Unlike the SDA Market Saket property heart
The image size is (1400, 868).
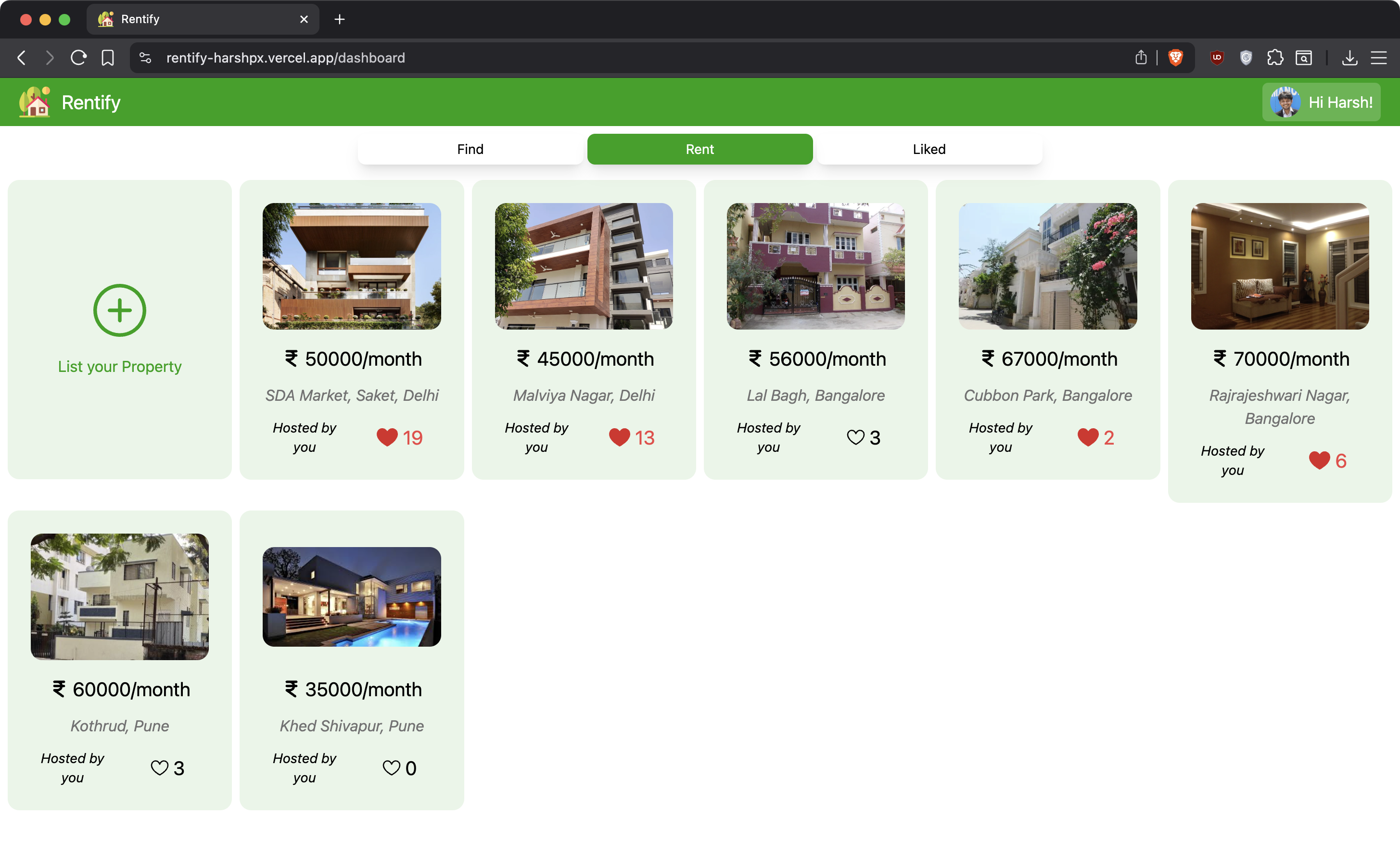tap(387, 437)
